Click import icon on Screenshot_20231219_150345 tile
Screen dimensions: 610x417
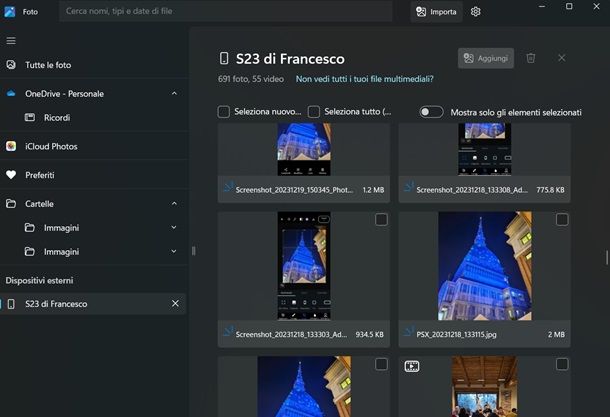coord(228,187)
